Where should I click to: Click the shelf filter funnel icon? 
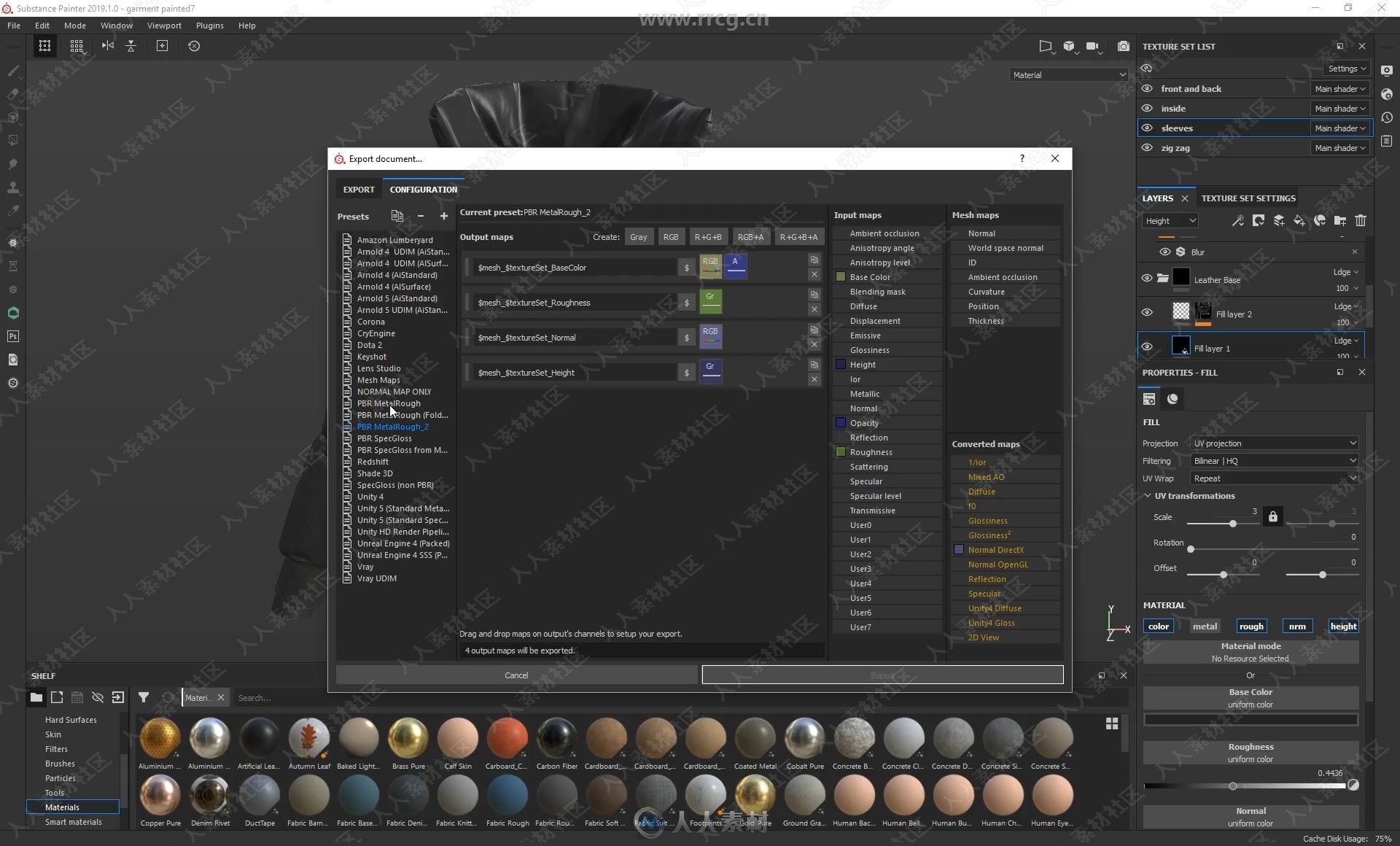pos(144,697)
